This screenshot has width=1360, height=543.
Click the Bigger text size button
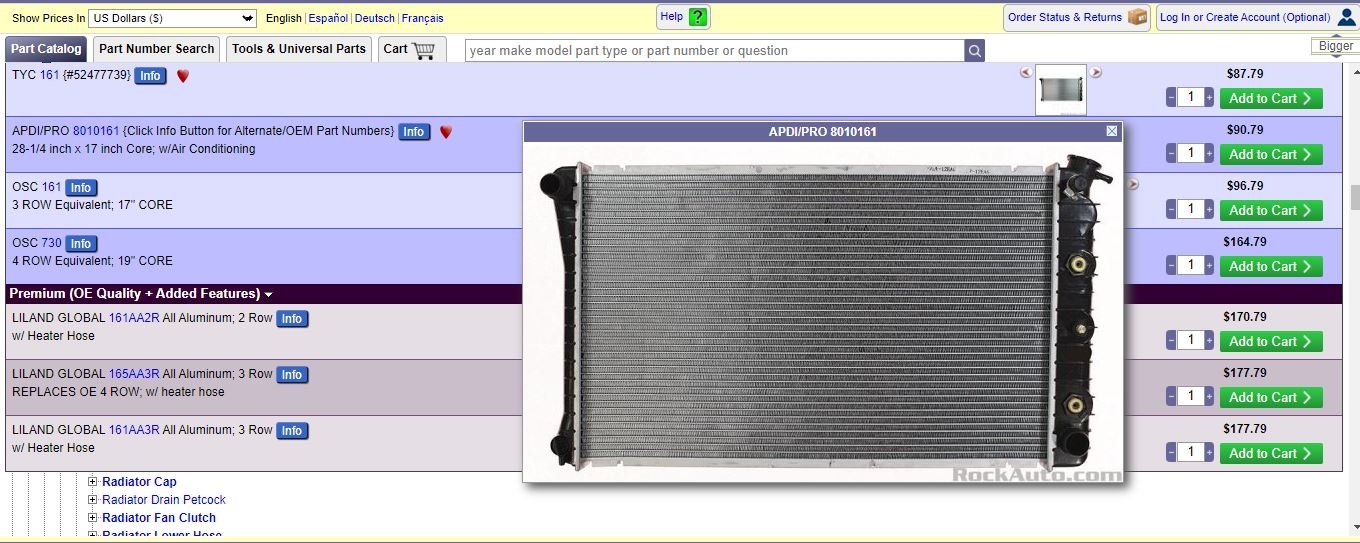point(1336,46)
